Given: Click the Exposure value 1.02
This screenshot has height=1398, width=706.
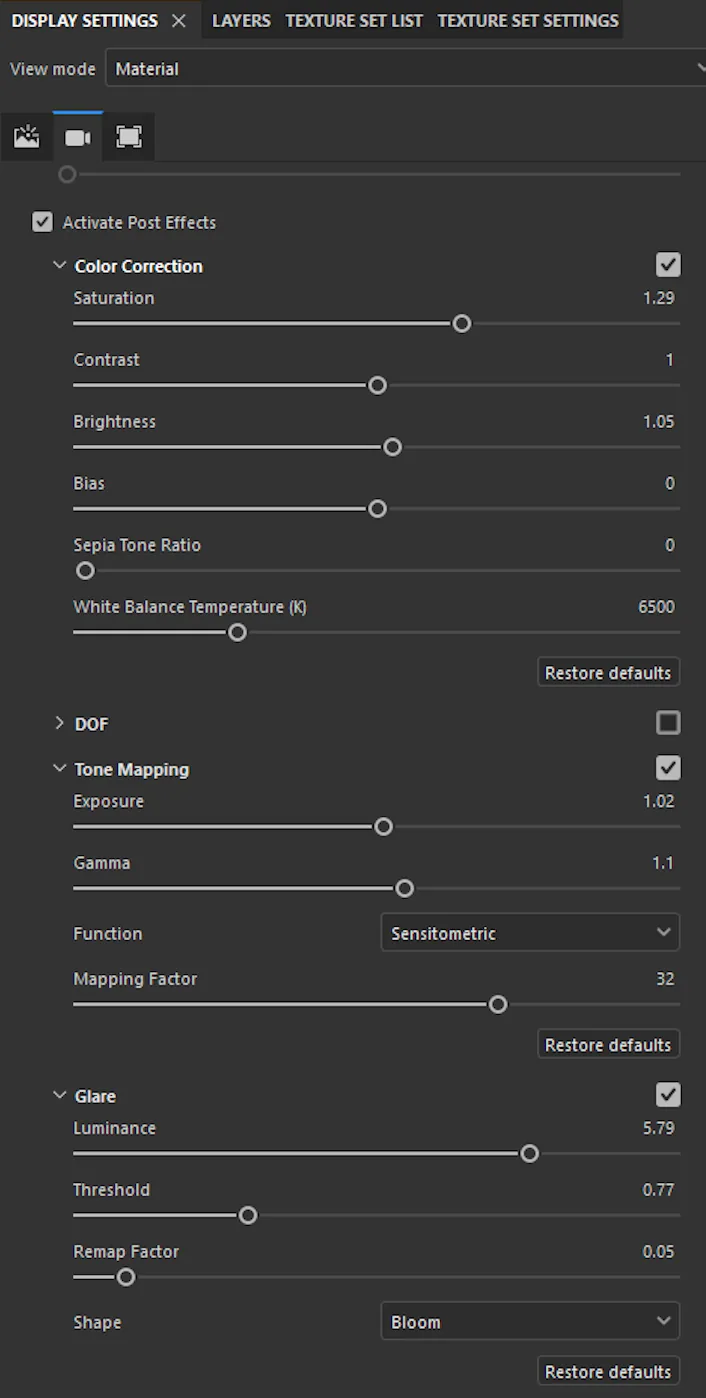Looking at the screenshot, I should (x=659, y=801).
